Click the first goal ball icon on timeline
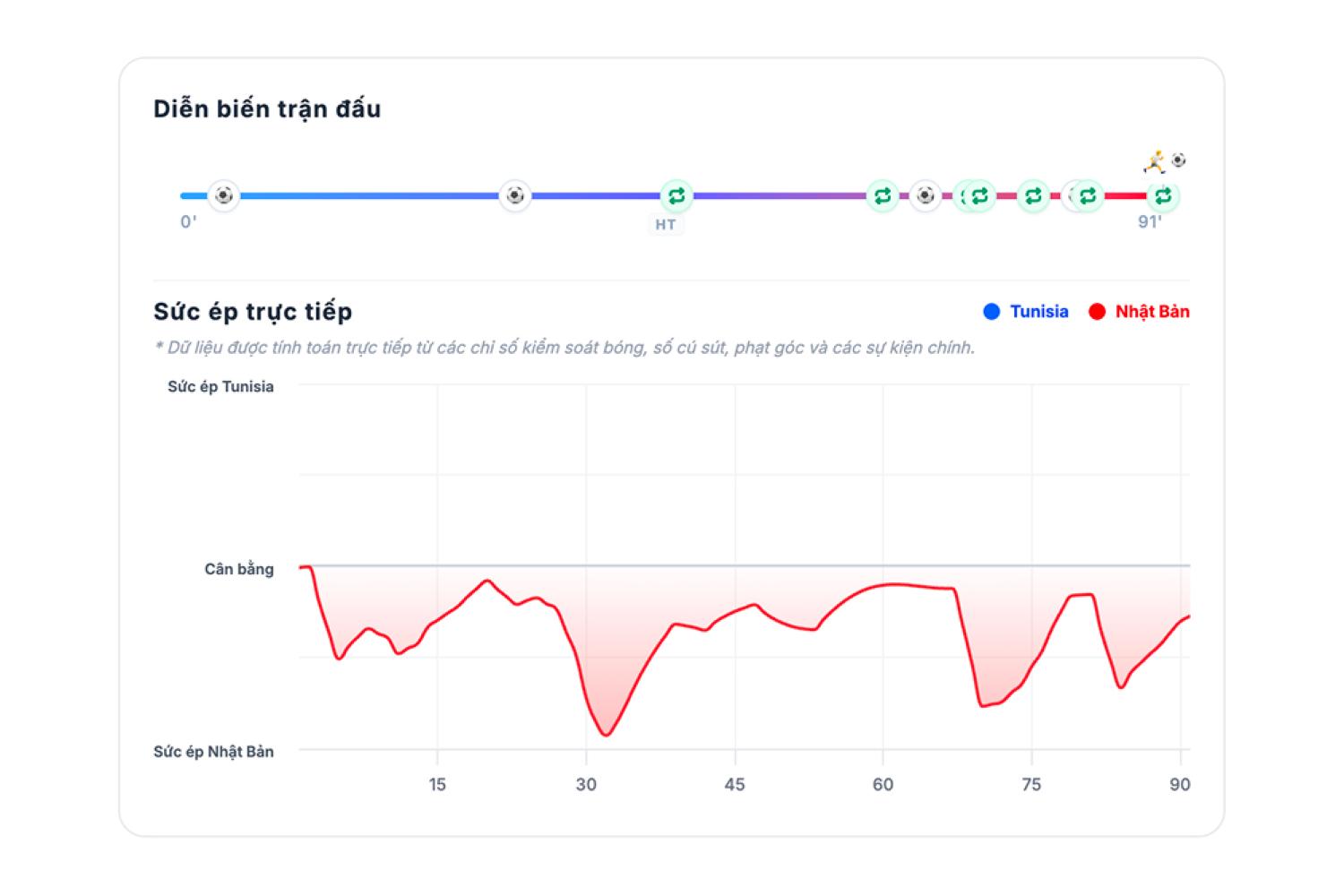Image resolution: width=1344 pixels, height=896 pixels. [x=224, y=195]
